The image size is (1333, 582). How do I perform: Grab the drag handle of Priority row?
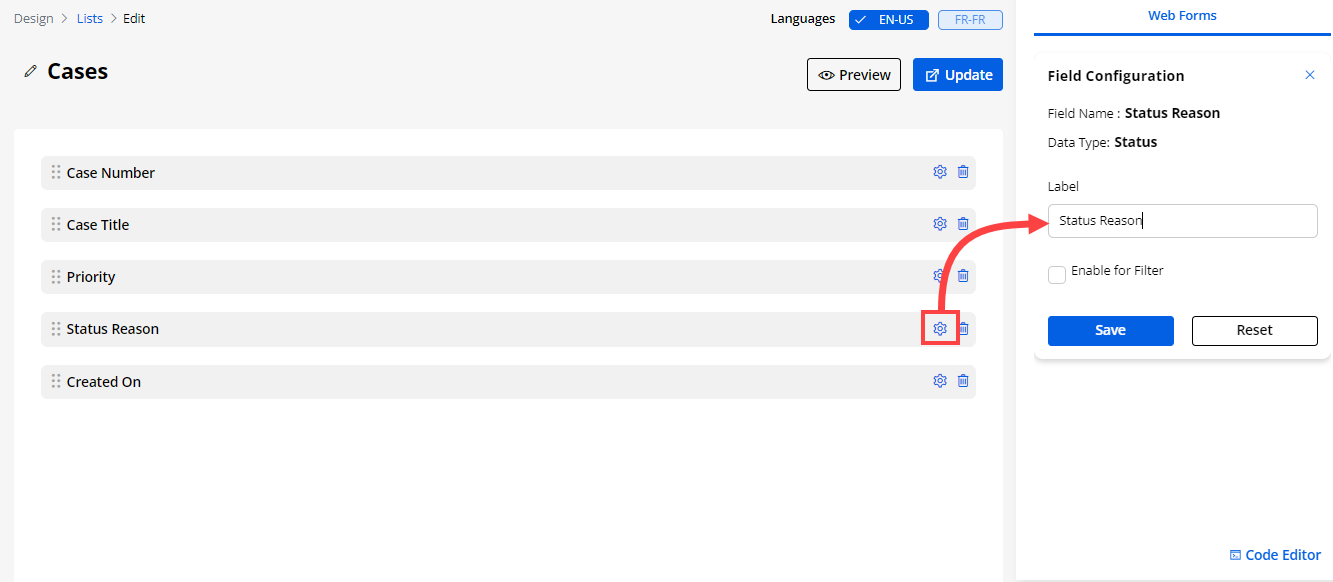tap(56, 277)
